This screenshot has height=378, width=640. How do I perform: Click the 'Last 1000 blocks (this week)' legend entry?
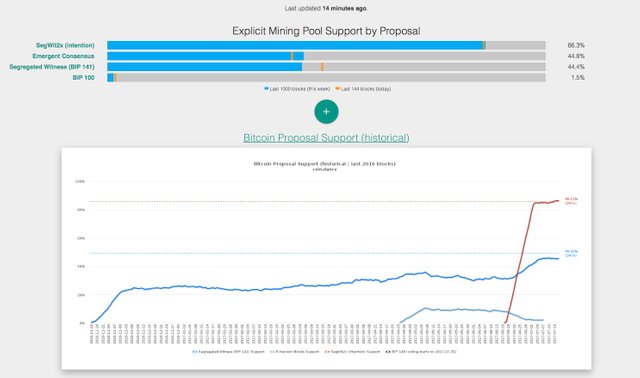[x=297, y=89]
